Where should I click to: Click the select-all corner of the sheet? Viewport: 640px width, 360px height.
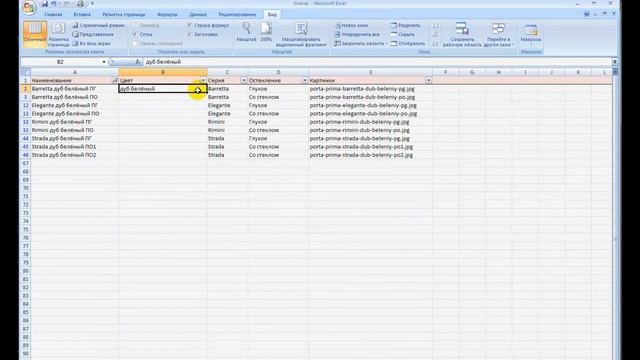tap(25, 72)
